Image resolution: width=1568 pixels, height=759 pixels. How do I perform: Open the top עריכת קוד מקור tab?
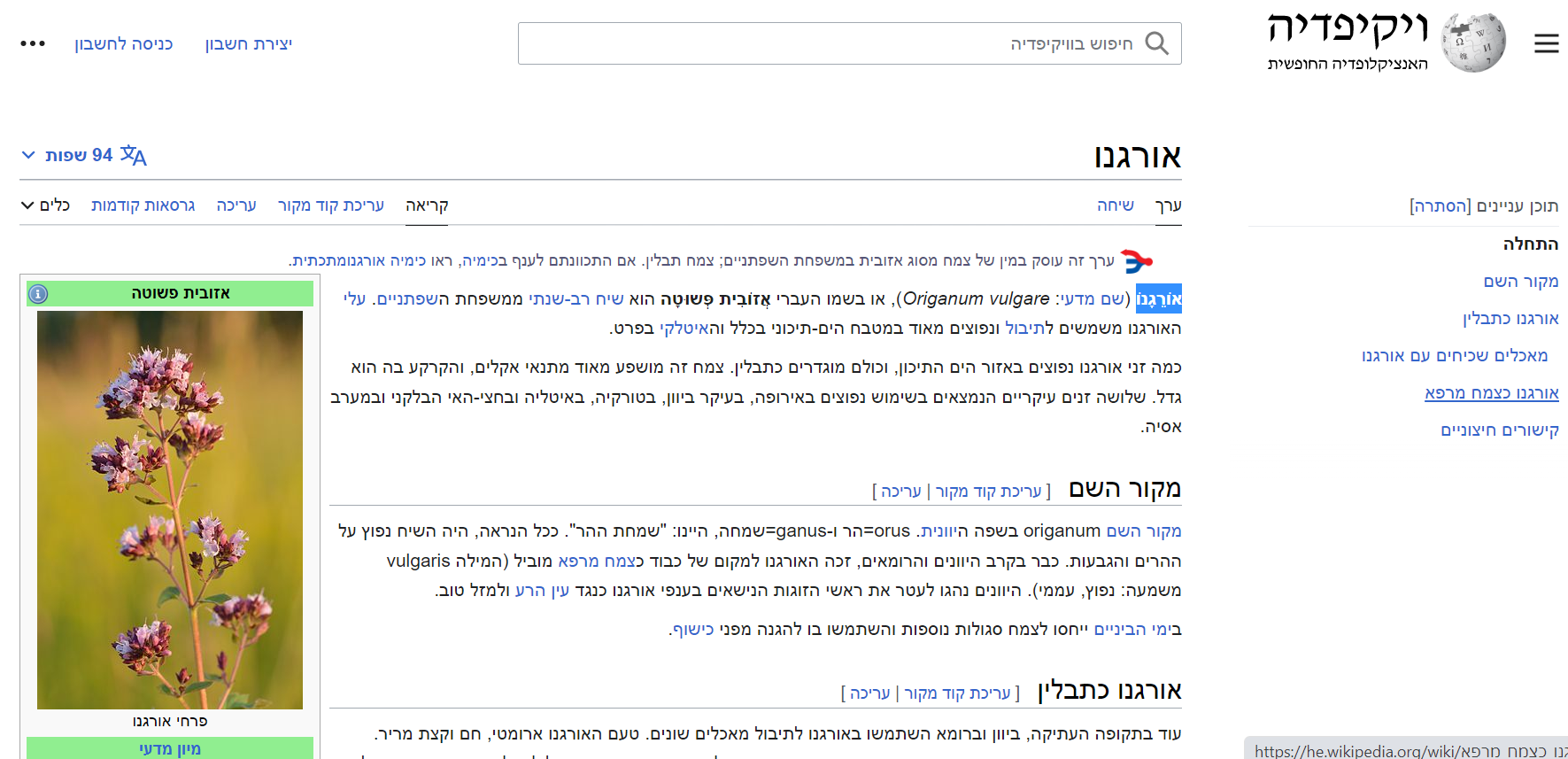tap(331, 205)
